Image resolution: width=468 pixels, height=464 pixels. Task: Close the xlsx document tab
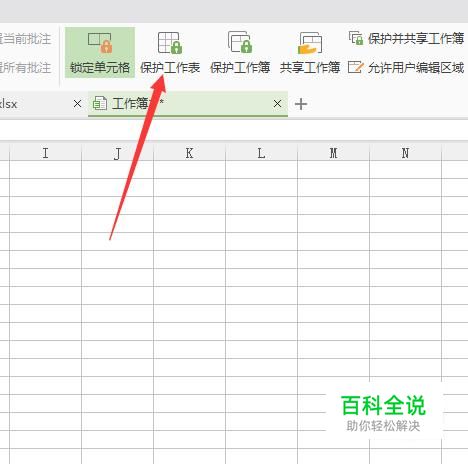pos(77,104)
